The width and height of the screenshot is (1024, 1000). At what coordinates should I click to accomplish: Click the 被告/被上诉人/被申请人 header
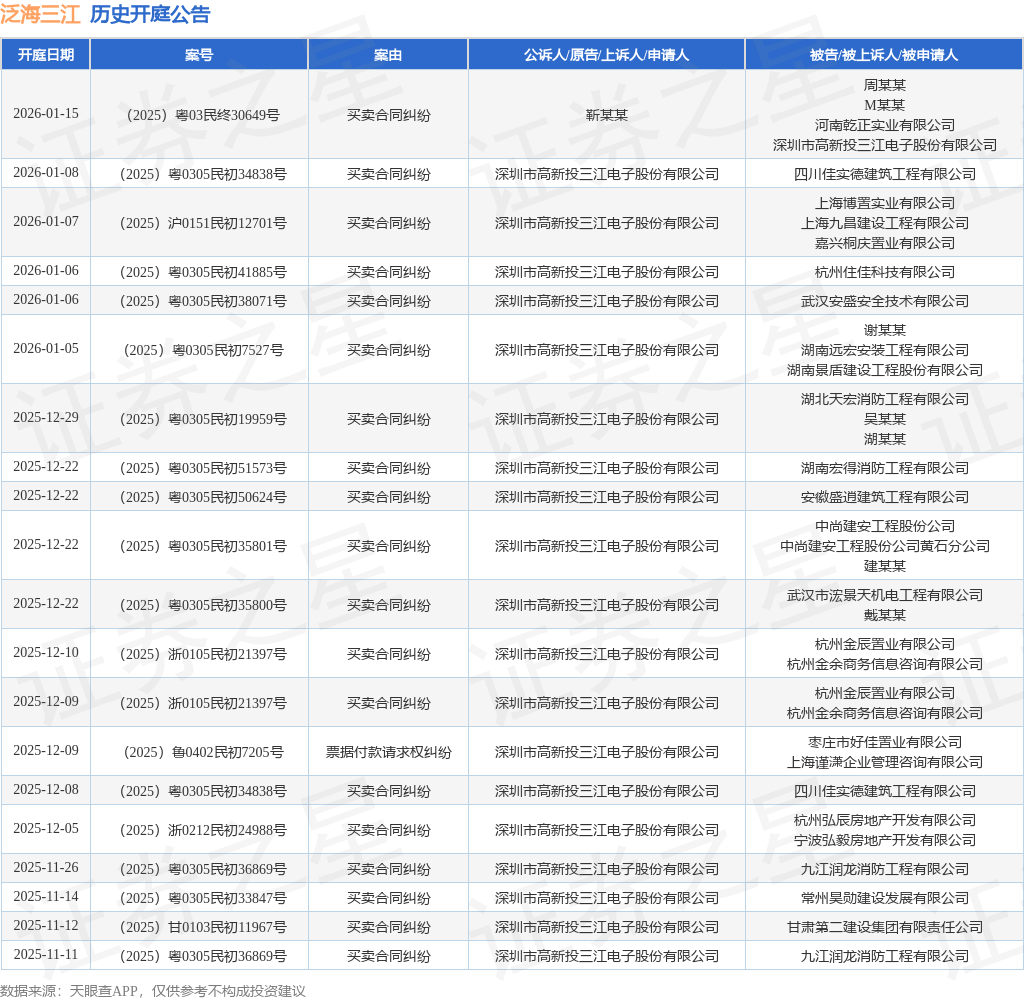coord(884,55)
